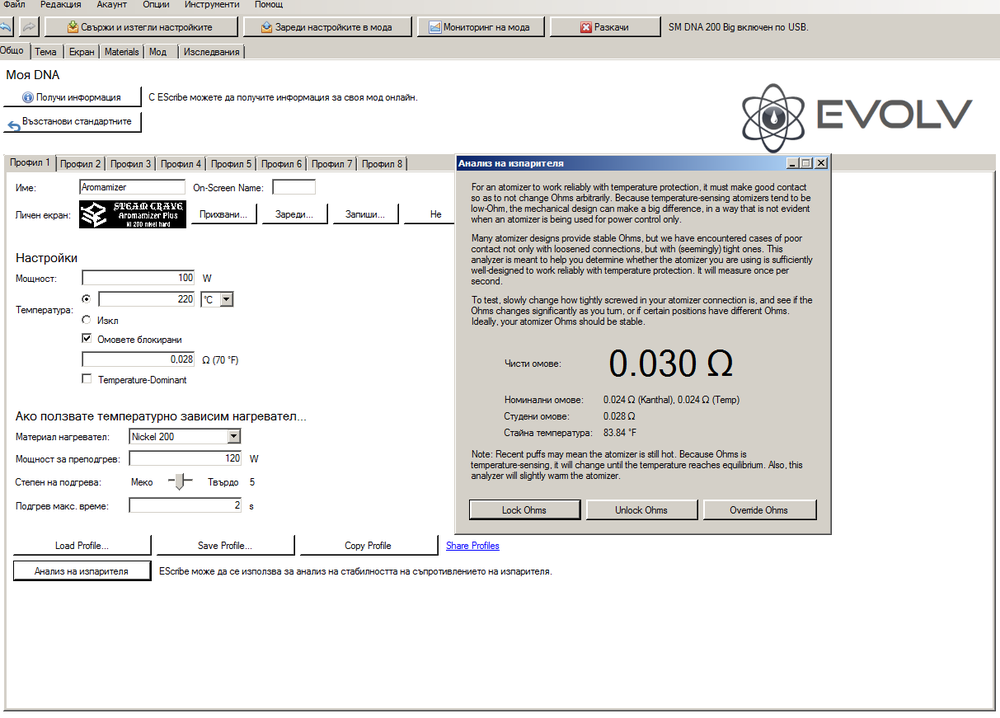Select the Профил 3 tab
The width and height of the screenshot is (1000, 718).
coord(131,164)
